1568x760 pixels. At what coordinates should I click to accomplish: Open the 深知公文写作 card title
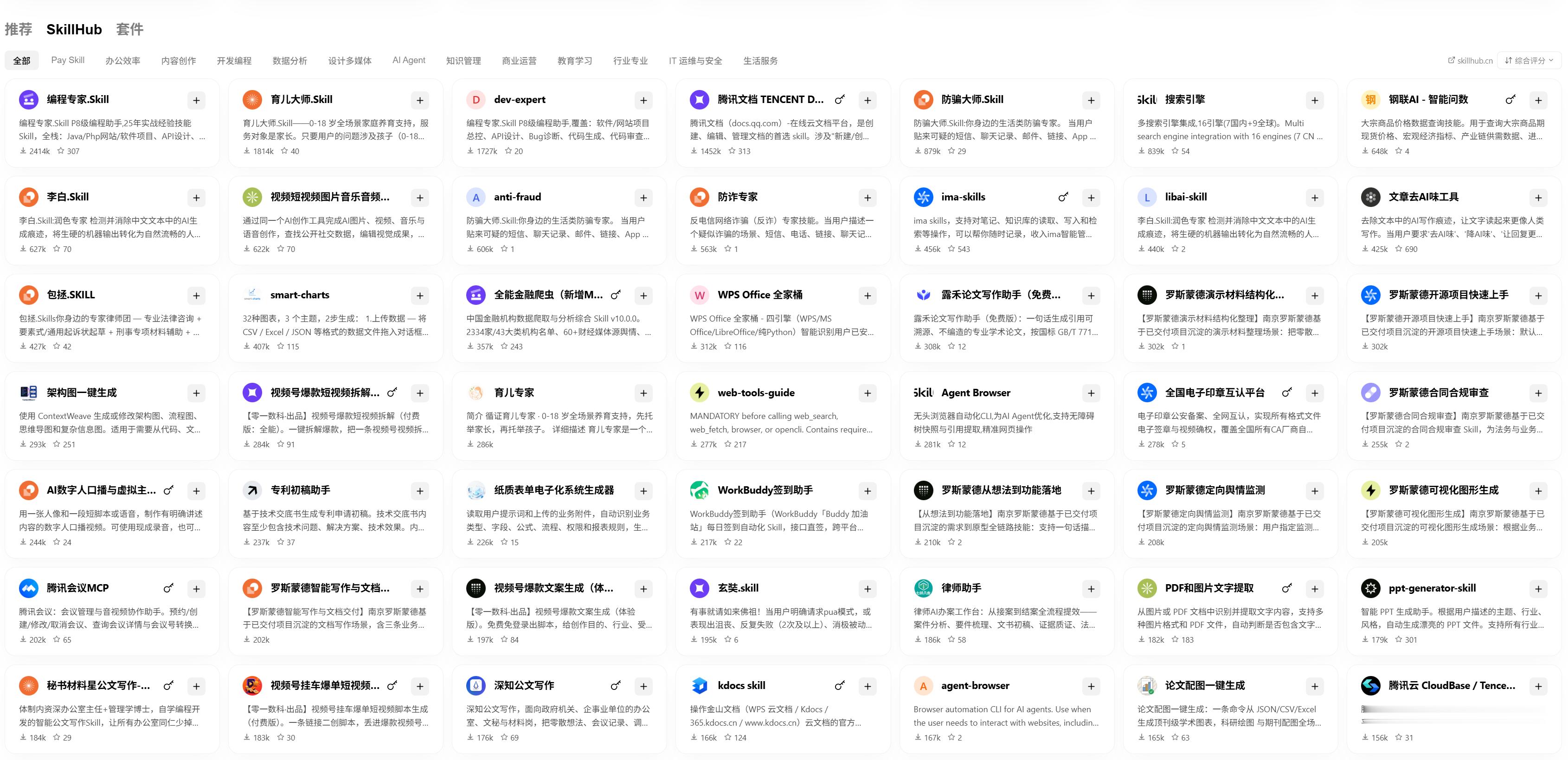(524, 685)
